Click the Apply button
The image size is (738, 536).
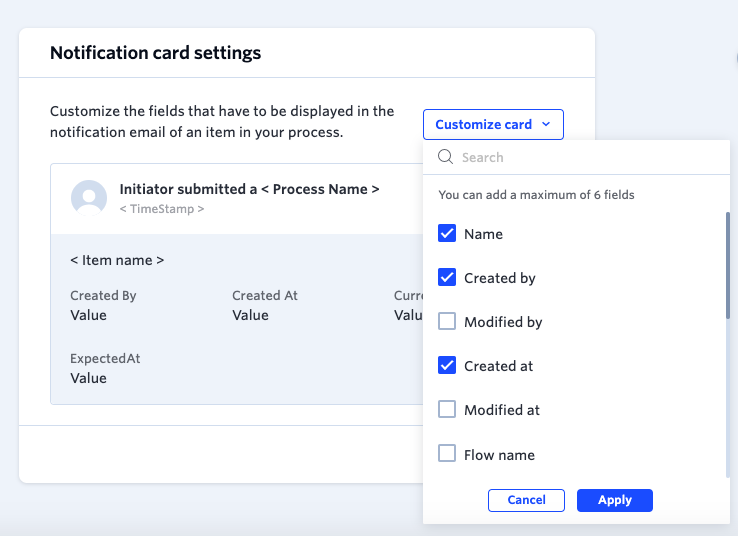click(x=614, y=500)
